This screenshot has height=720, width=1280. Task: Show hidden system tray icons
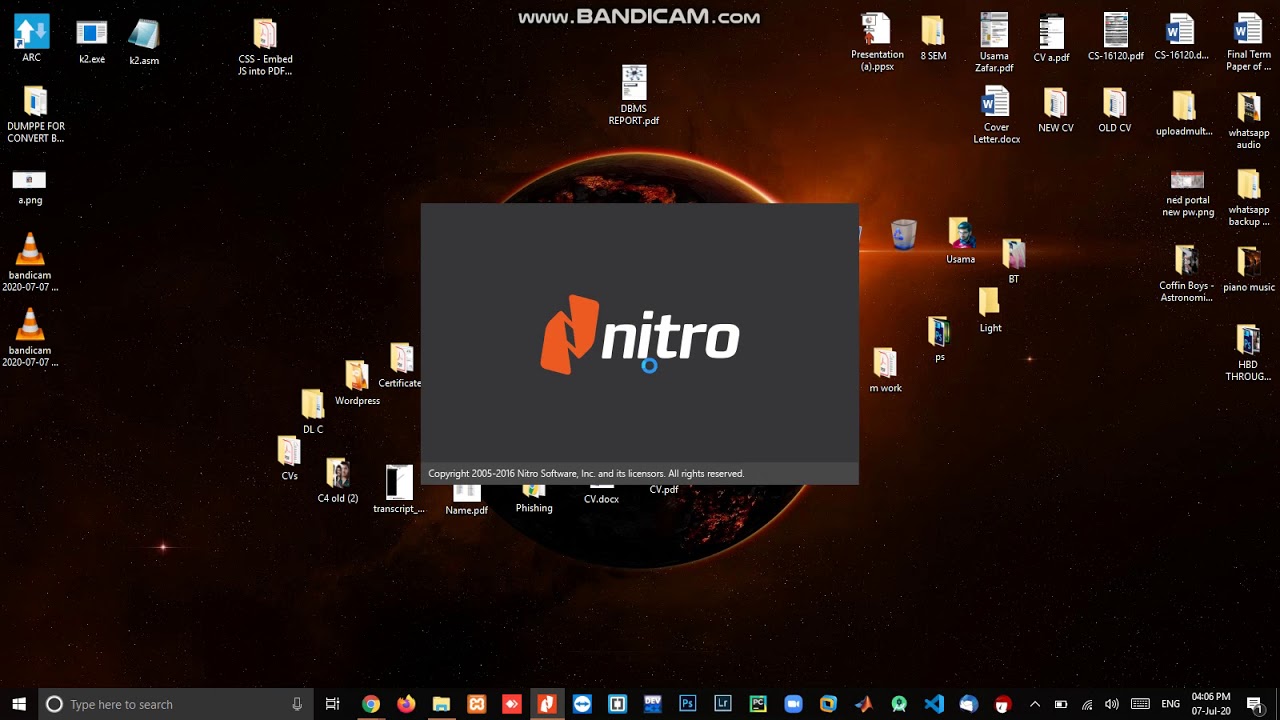pyautogui.click(x=1035, y=704)
